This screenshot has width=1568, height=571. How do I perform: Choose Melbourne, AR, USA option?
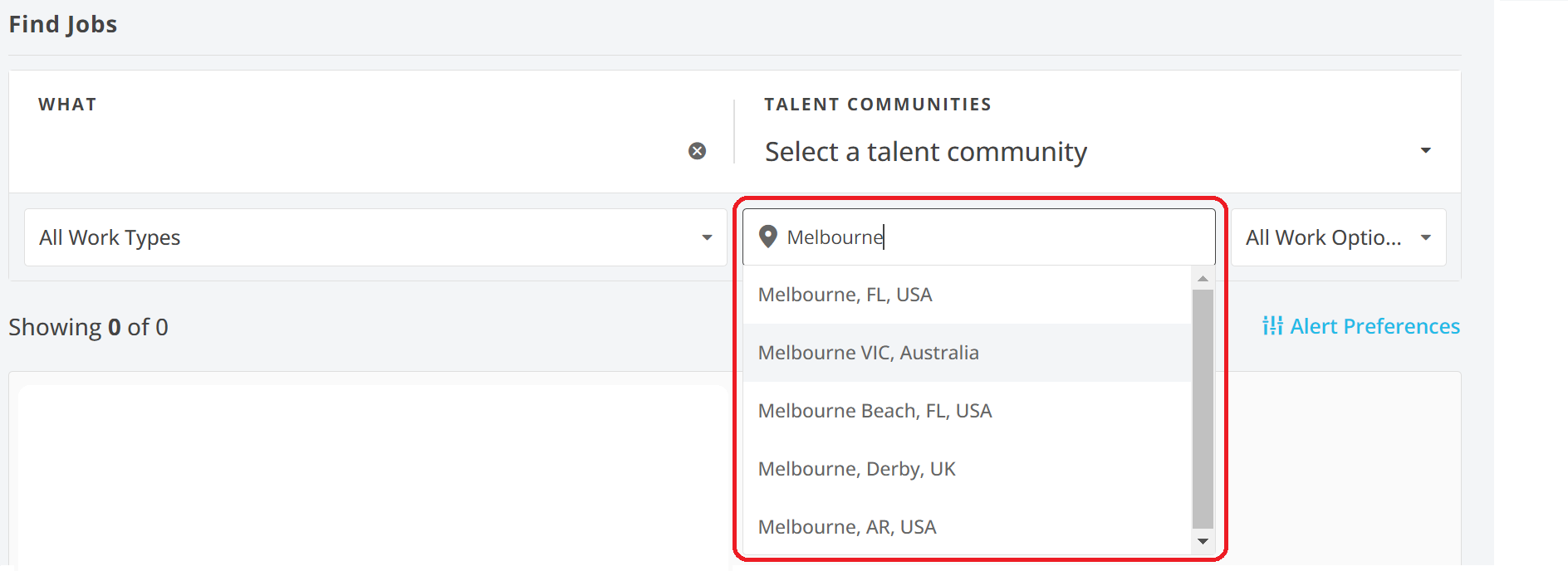(847, 527)
